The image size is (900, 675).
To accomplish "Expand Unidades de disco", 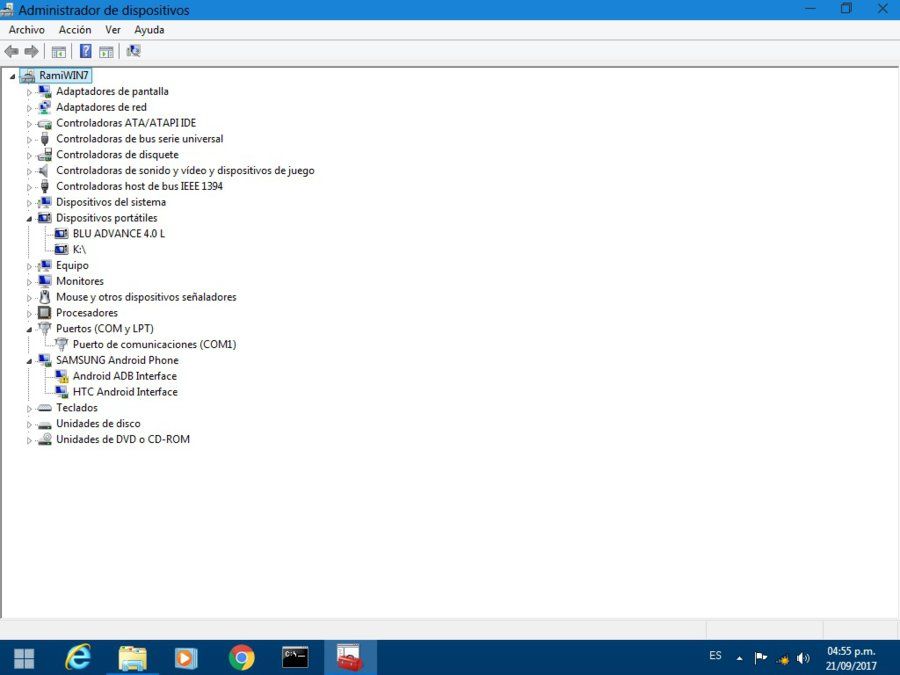I will [x=29, y=424].
